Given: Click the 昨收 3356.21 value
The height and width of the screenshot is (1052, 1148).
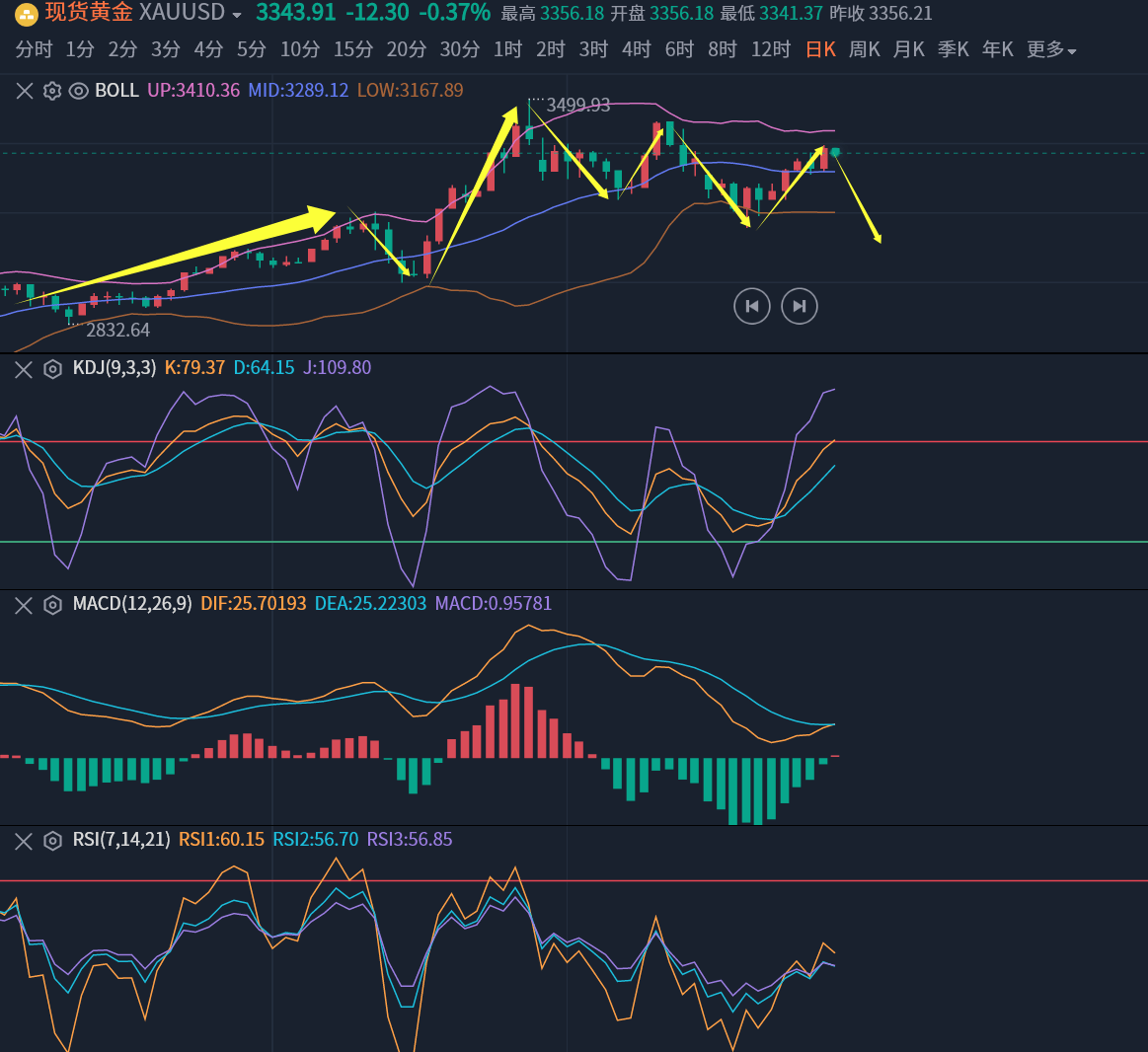Looking at the screenshot, I should pos(880,13).
